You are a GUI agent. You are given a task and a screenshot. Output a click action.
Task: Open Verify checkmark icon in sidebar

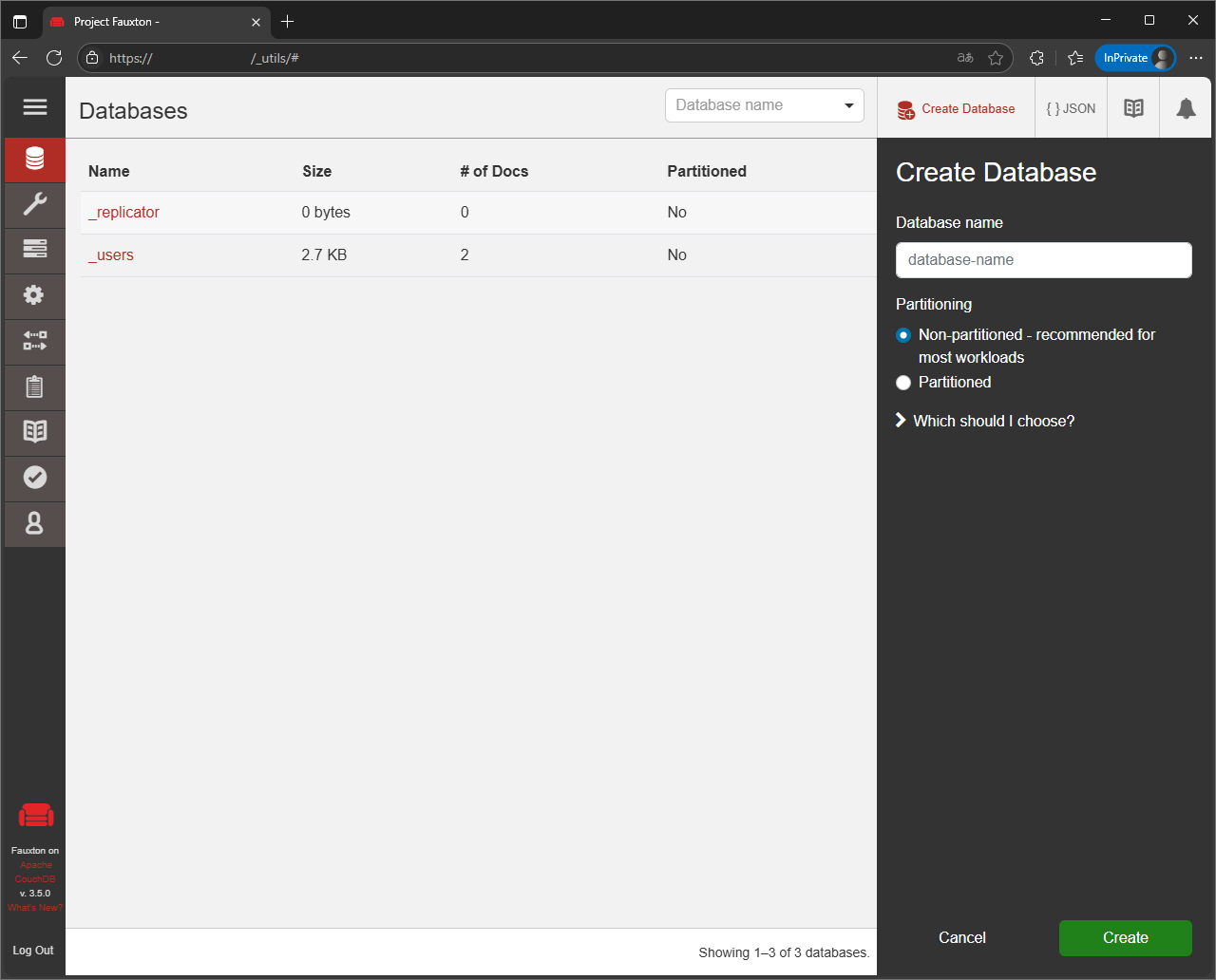35,478
